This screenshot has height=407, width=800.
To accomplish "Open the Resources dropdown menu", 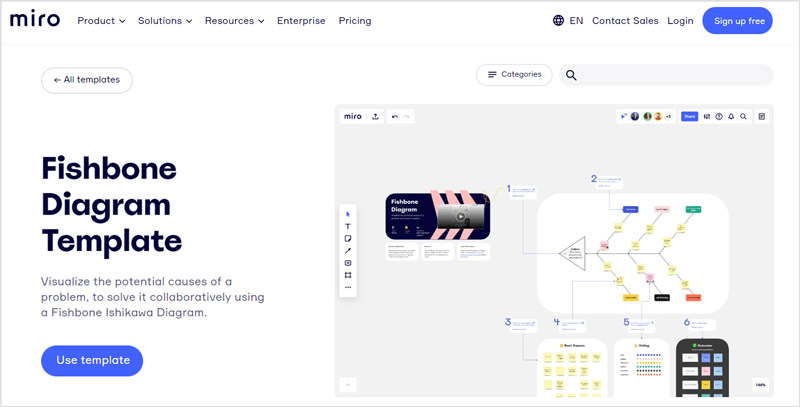I will point(234,21).
